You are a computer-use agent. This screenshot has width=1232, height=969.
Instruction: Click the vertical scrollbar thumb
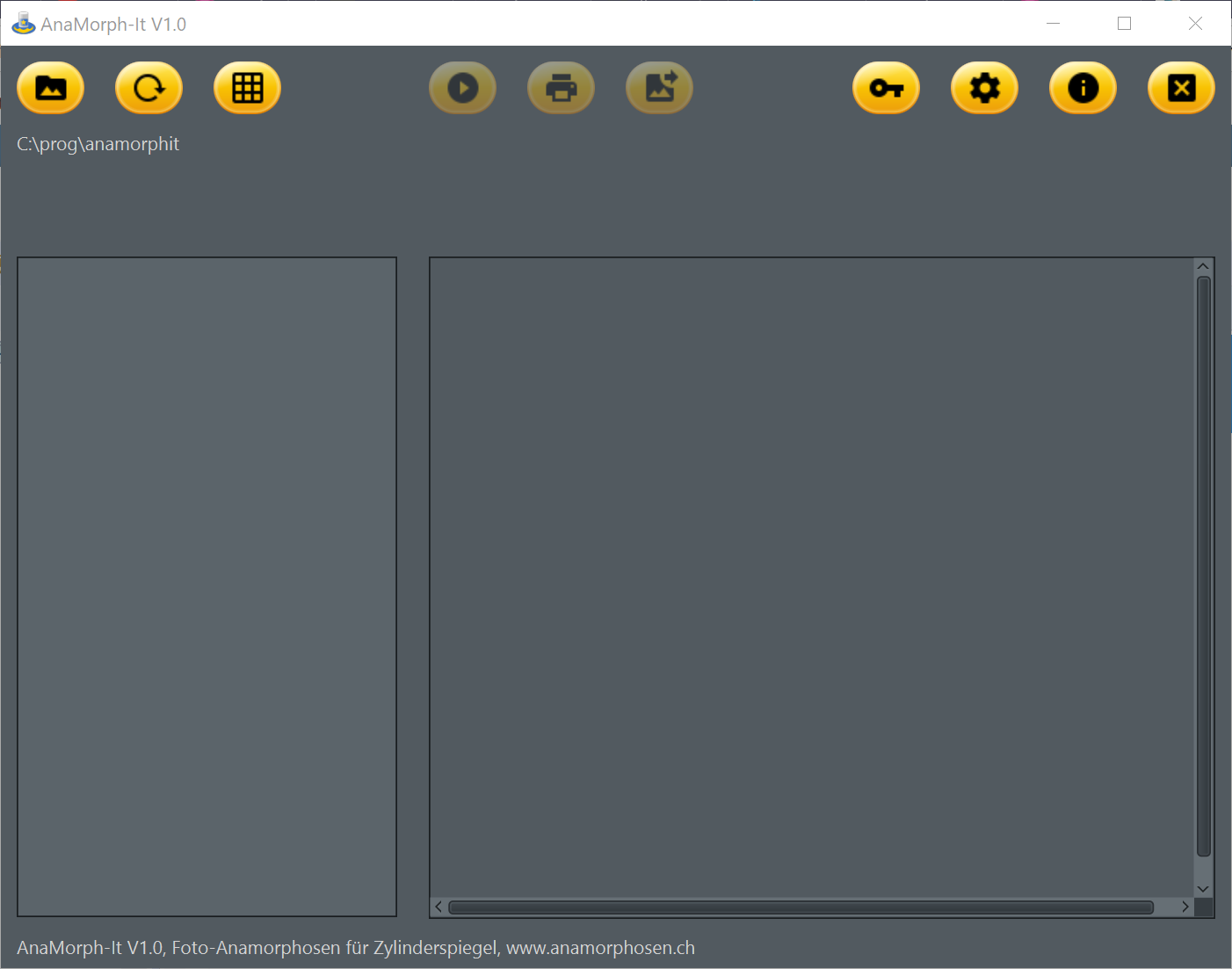1203,567
